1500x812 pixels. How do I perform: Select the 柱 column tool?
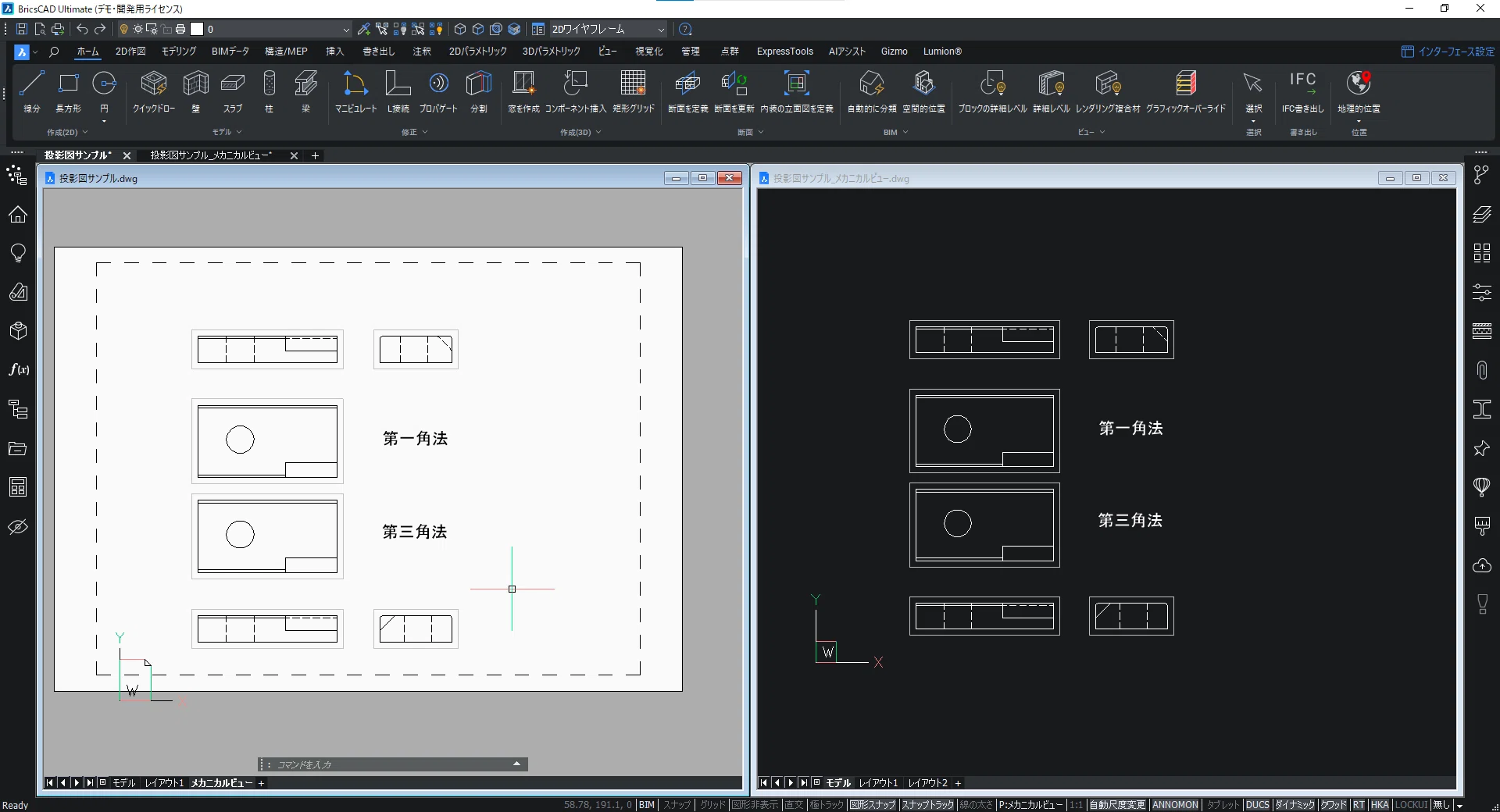click(270, 91)
